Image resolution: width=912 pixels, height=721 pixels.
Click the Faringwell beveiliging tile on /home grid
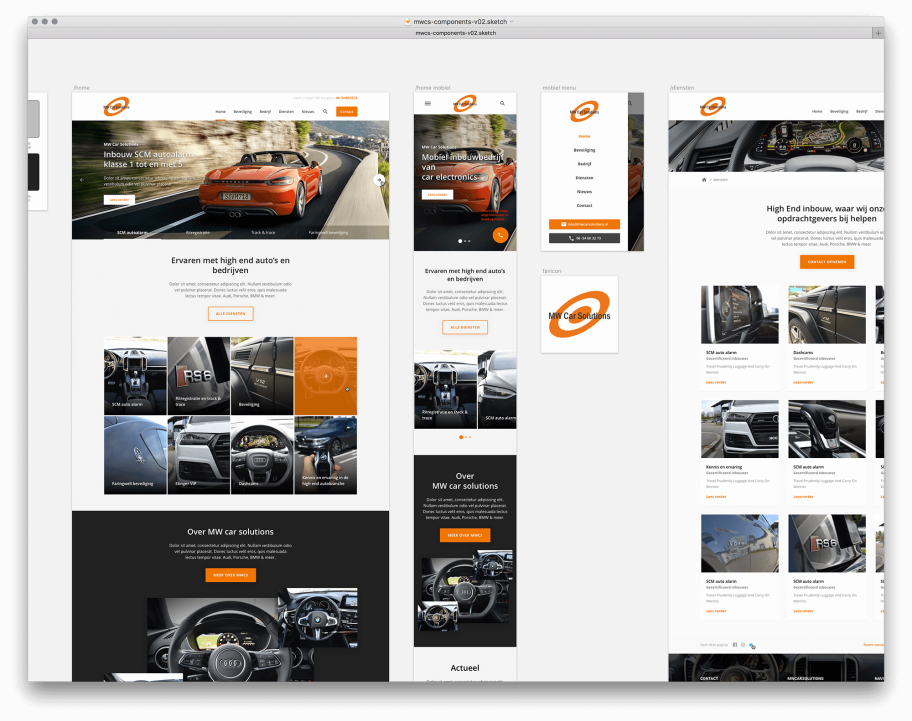coord(135,455)
